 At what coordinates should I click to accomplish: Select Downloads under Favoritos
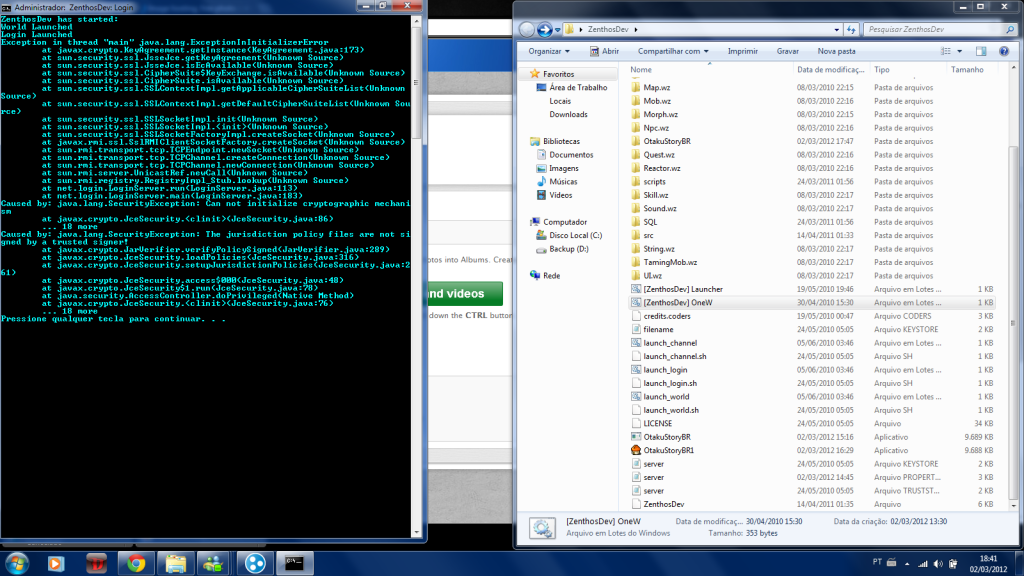pos(568,114)
